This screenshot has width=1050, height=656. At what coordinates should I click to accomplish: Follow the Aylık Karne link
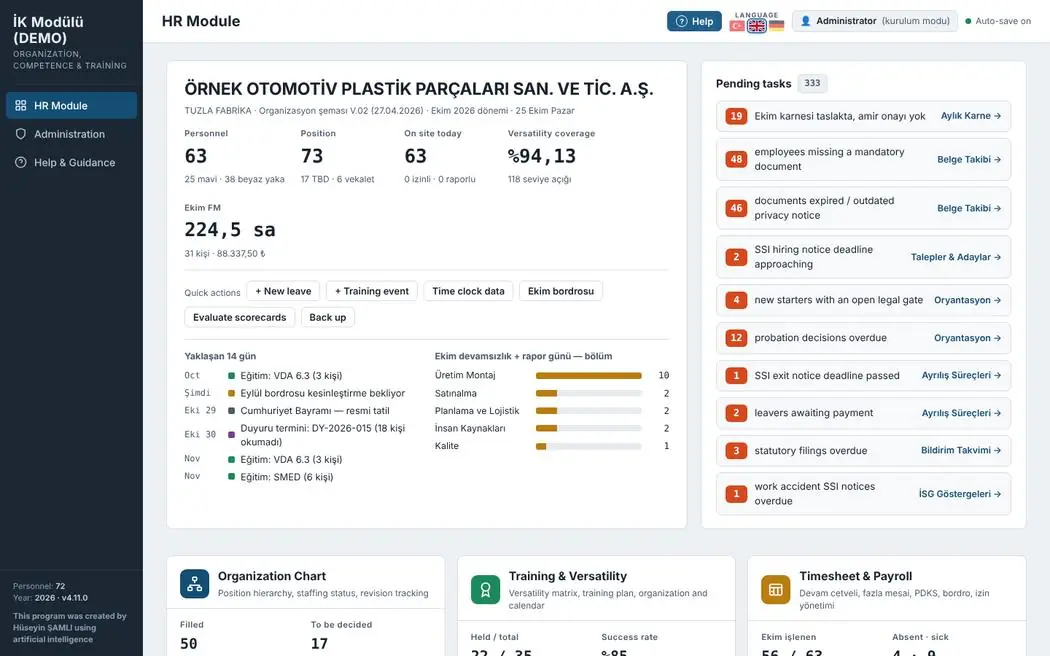970,116
